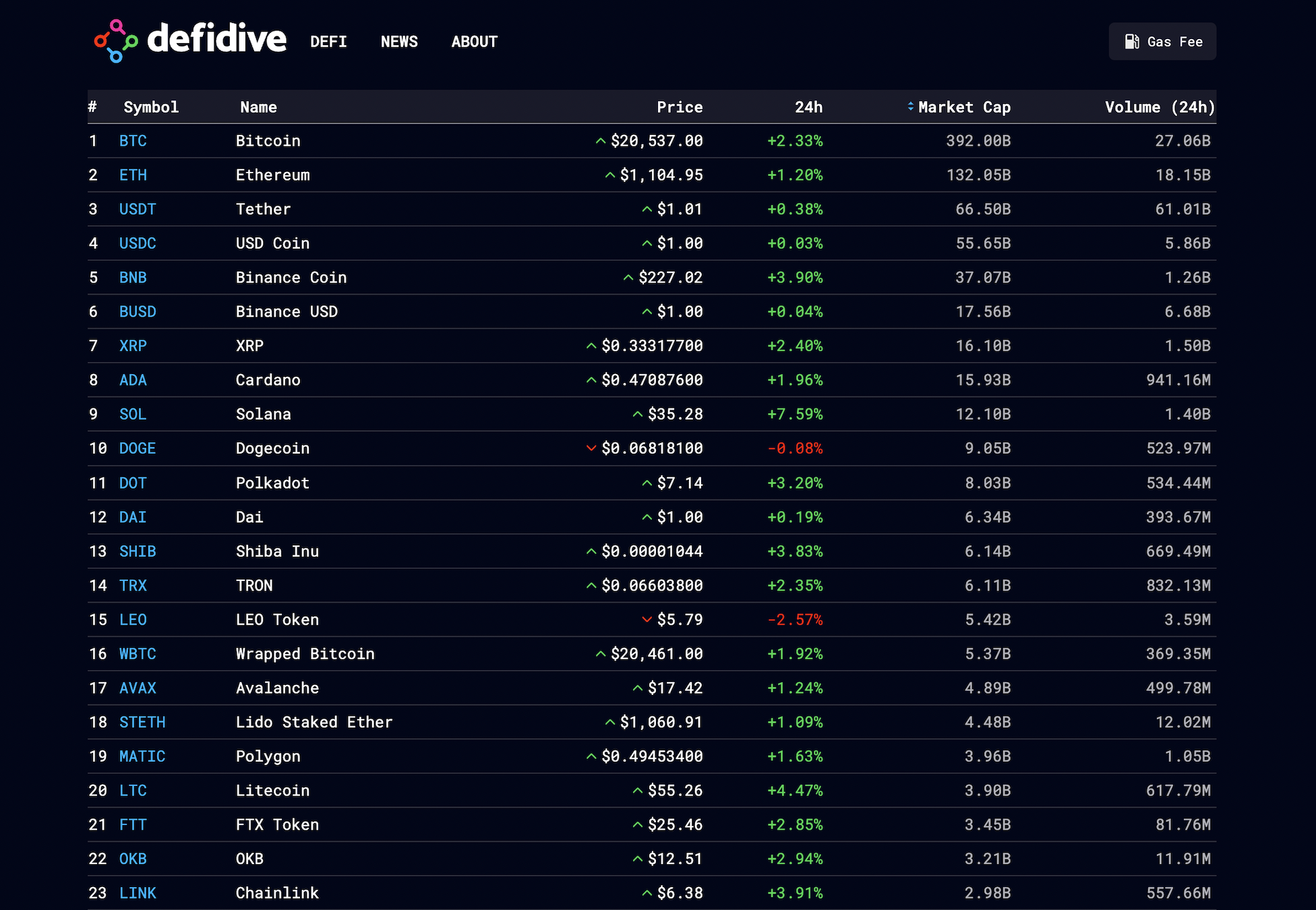Click the up arrow beside Shiba Inu price

coord(591,551)
